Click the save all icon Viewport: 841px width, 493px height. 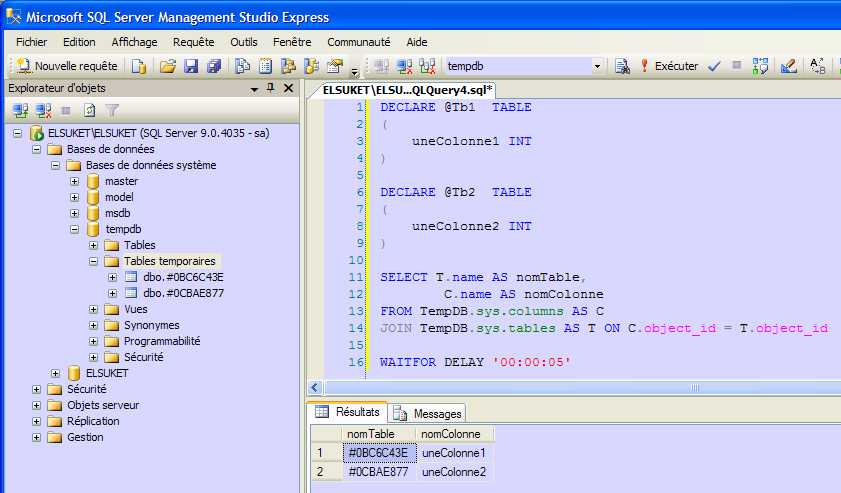point(214,66)
